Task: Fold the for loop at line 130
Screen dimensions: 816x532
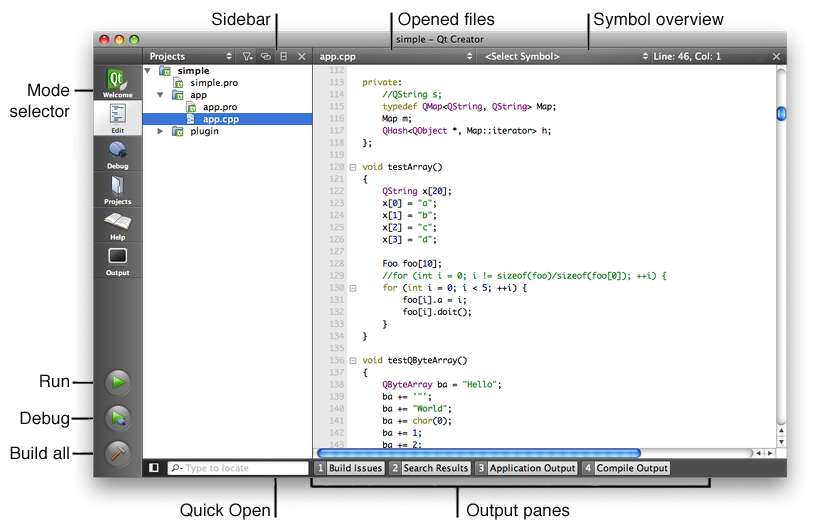Action: [353, 288]
